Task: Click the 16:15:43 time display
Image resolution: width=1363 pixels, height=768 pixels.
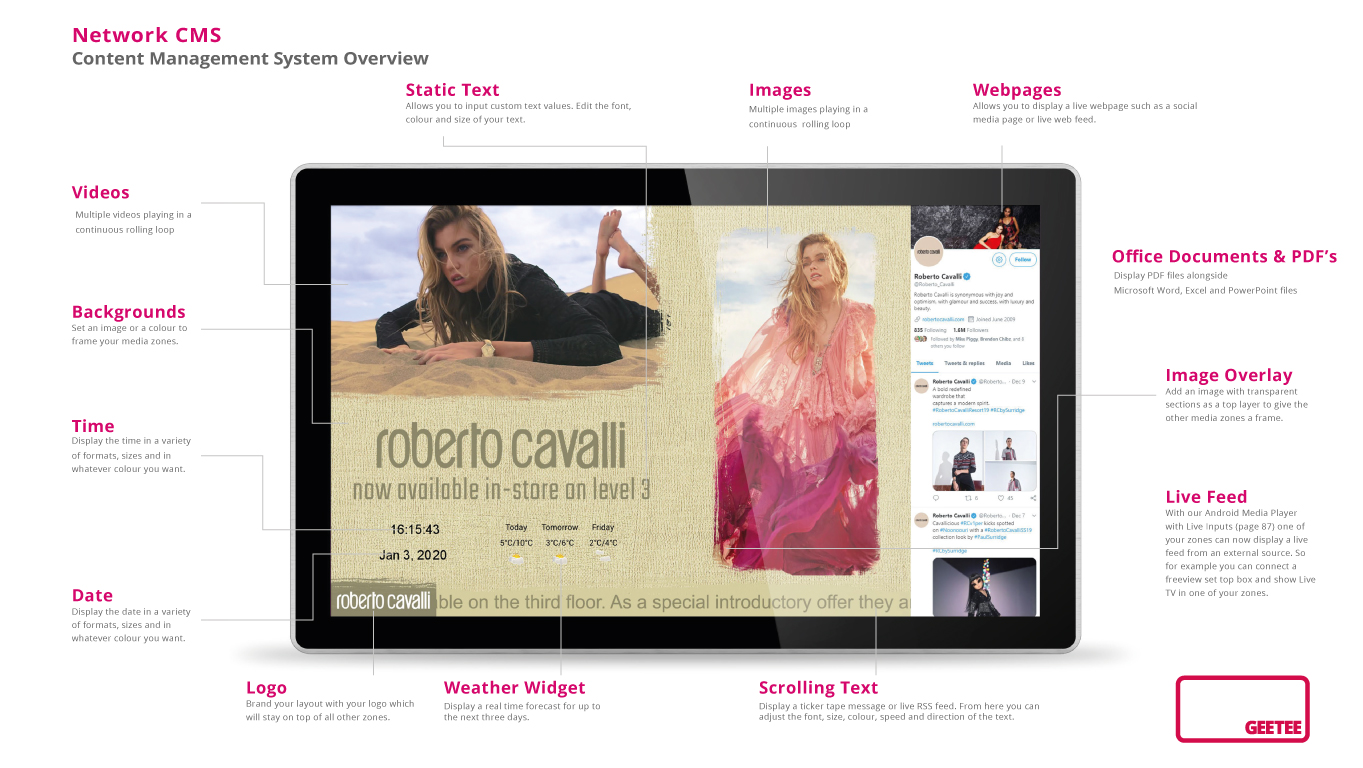Action: tap(415, 529)
